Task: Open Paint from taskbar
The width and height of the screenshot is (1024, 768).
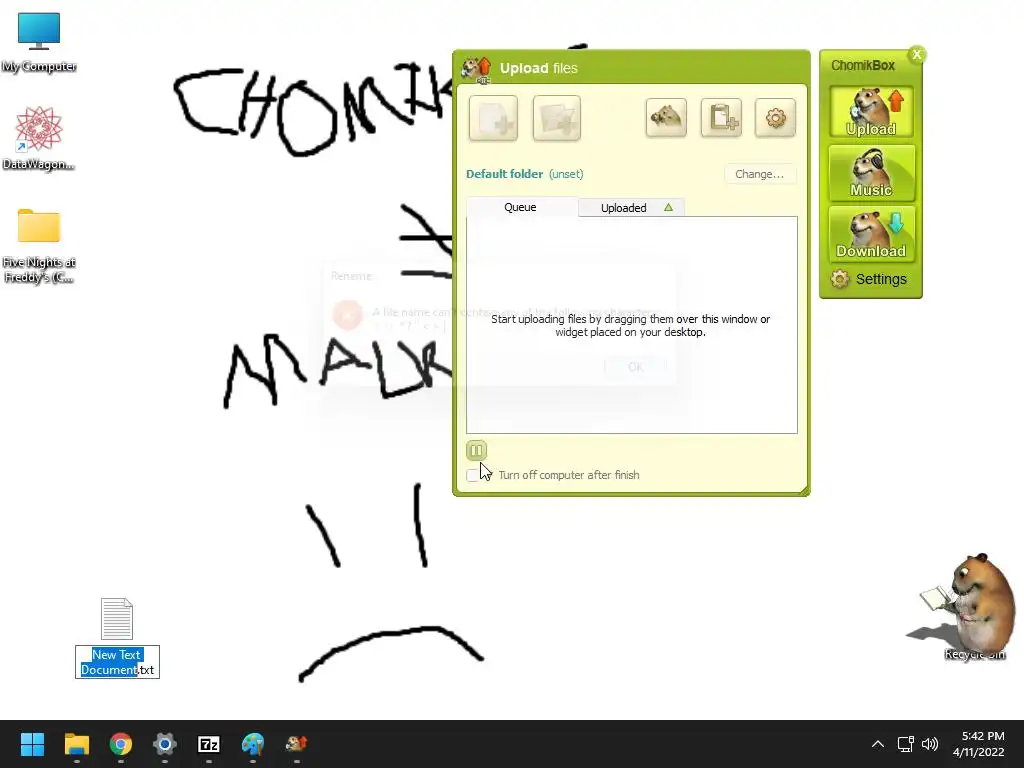Action: pos(253,744)
